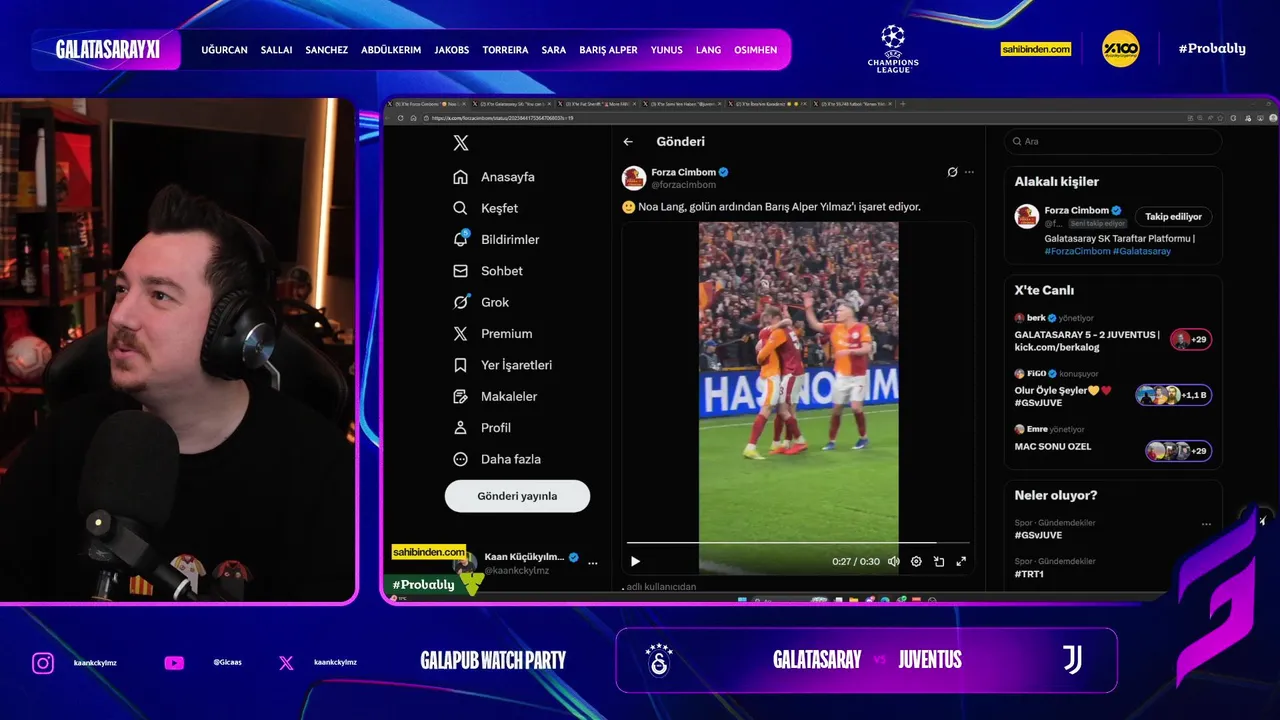Click the +1,1 B listeners badge
The height and width of the screenshot is (720, 1280).
pos(1174,395)
